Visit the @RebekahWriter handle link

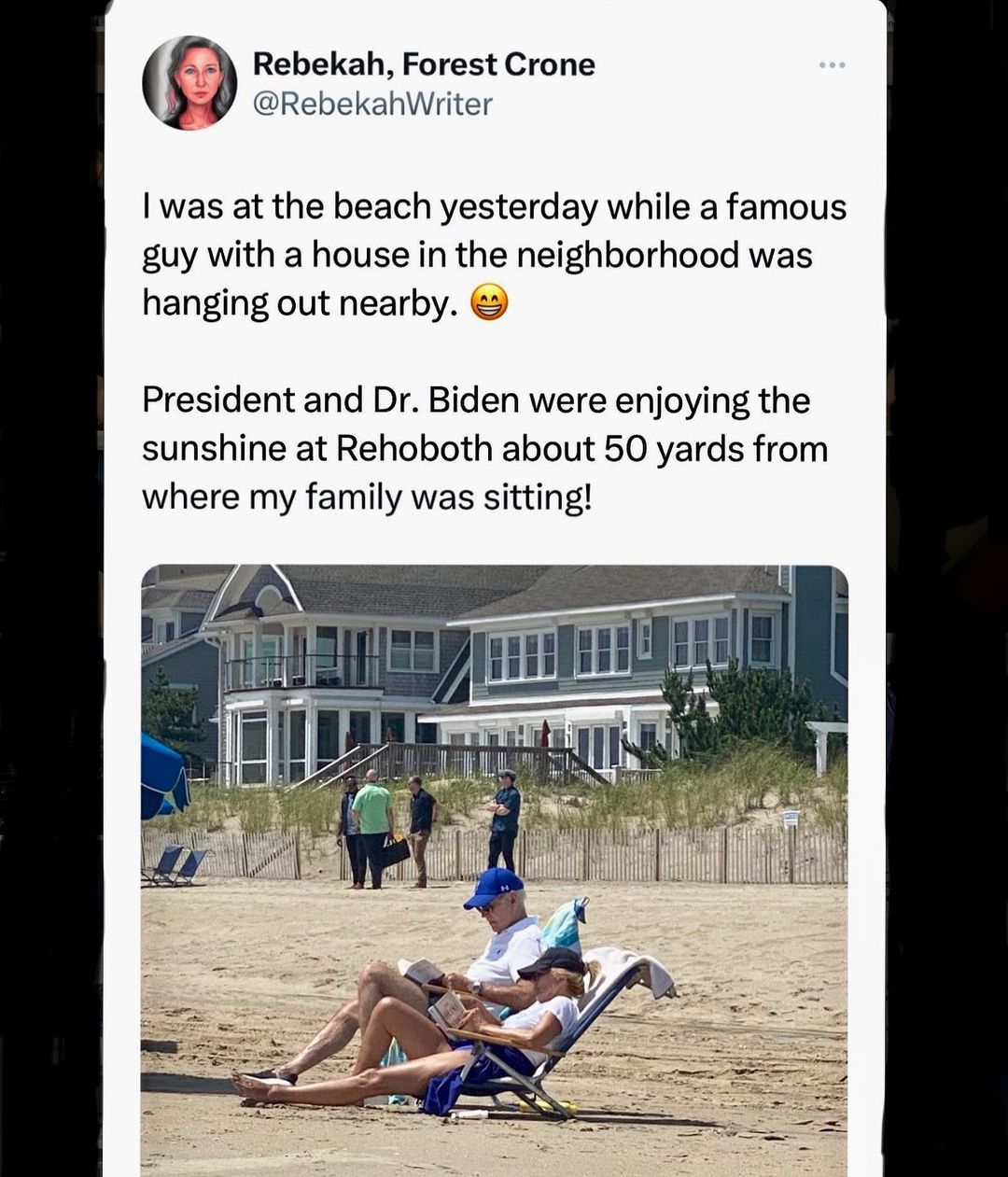(x=372, y=104)
